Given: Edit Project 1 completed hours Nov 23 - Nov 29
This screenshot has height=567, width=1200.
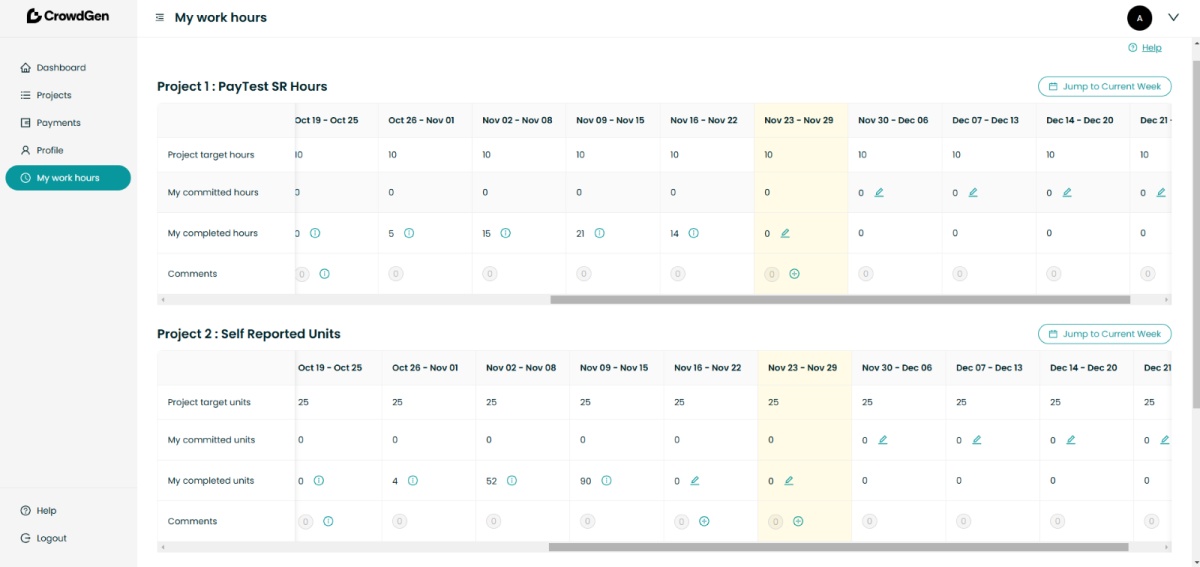Looking at the screenshot, I should pyautogui.click(x=785, y=233).
